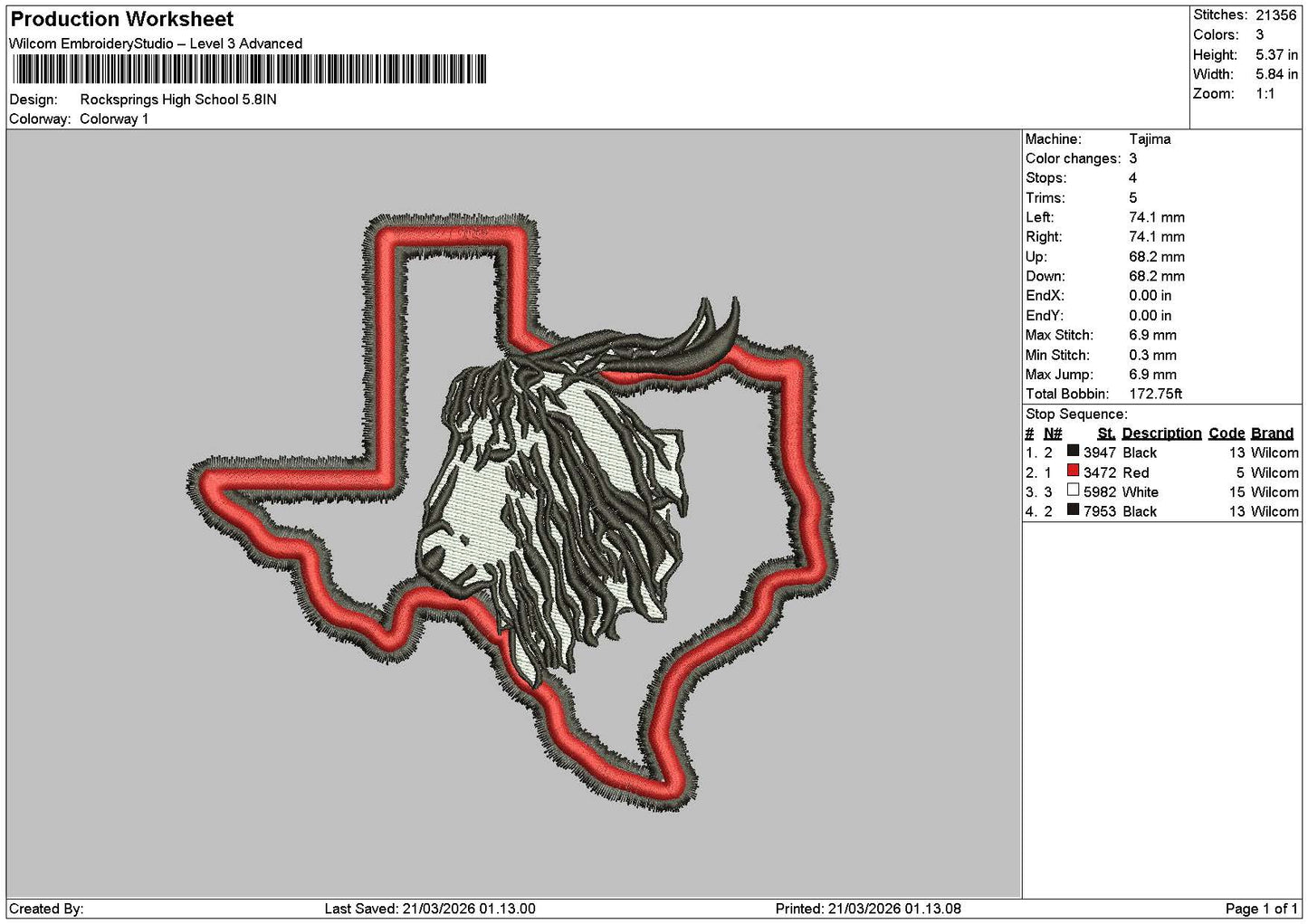1308x924 pixels.
Task: Click the Left value 74.1 mm
Action: (x=1157, y=218)
